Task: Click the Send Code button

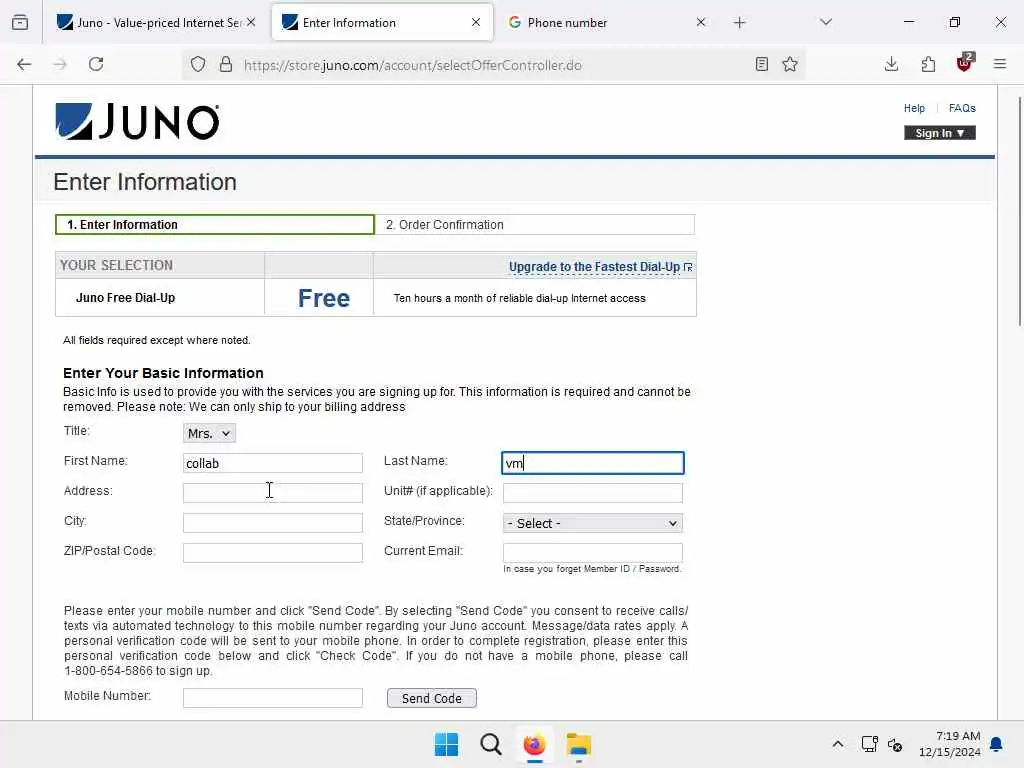Action: [432, 698]
